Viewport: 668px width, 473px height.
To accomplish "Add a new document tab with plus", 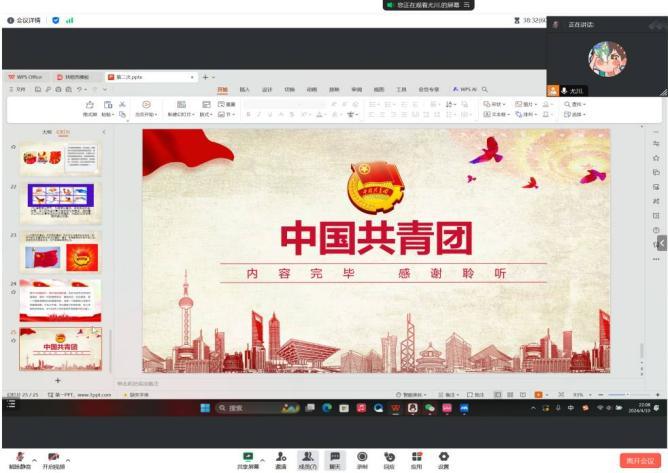I will 205,77.
